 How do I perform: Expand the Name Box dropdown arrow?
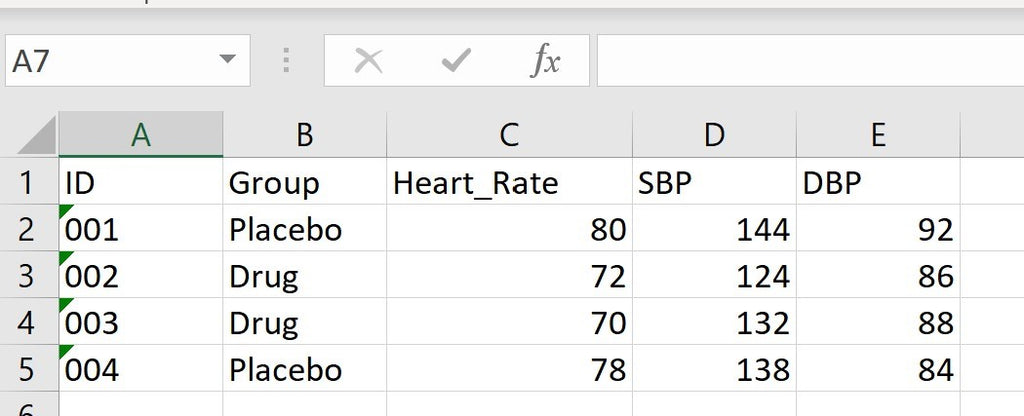pyautogui.click(x=227, y=62)
